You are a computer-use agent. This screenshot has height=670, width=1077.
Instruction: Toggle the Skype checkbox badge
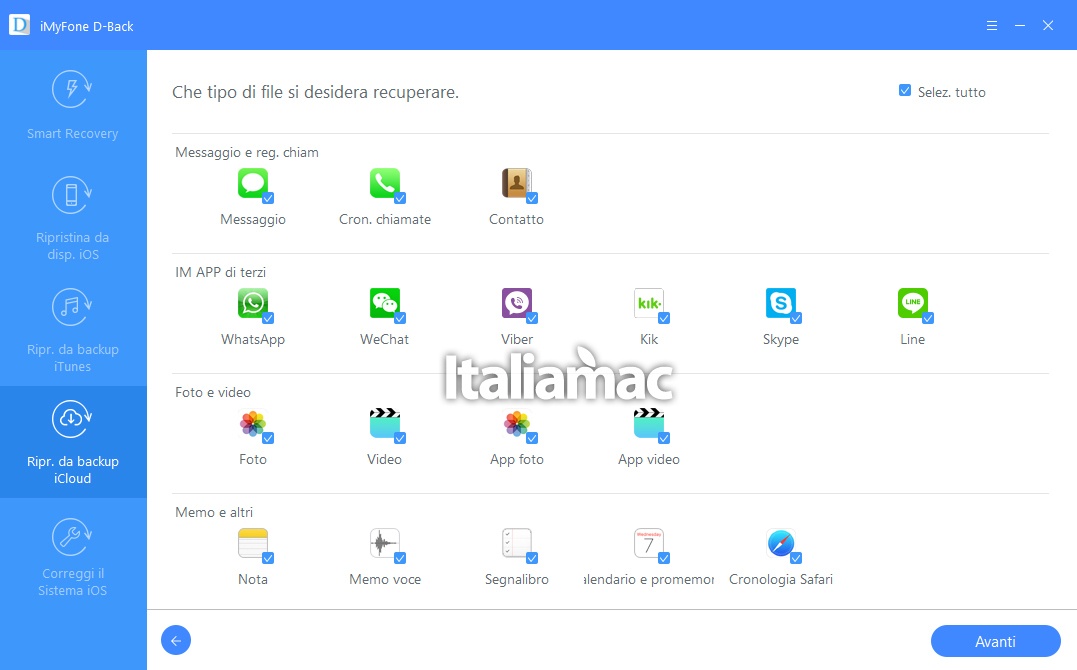[796, 318]
